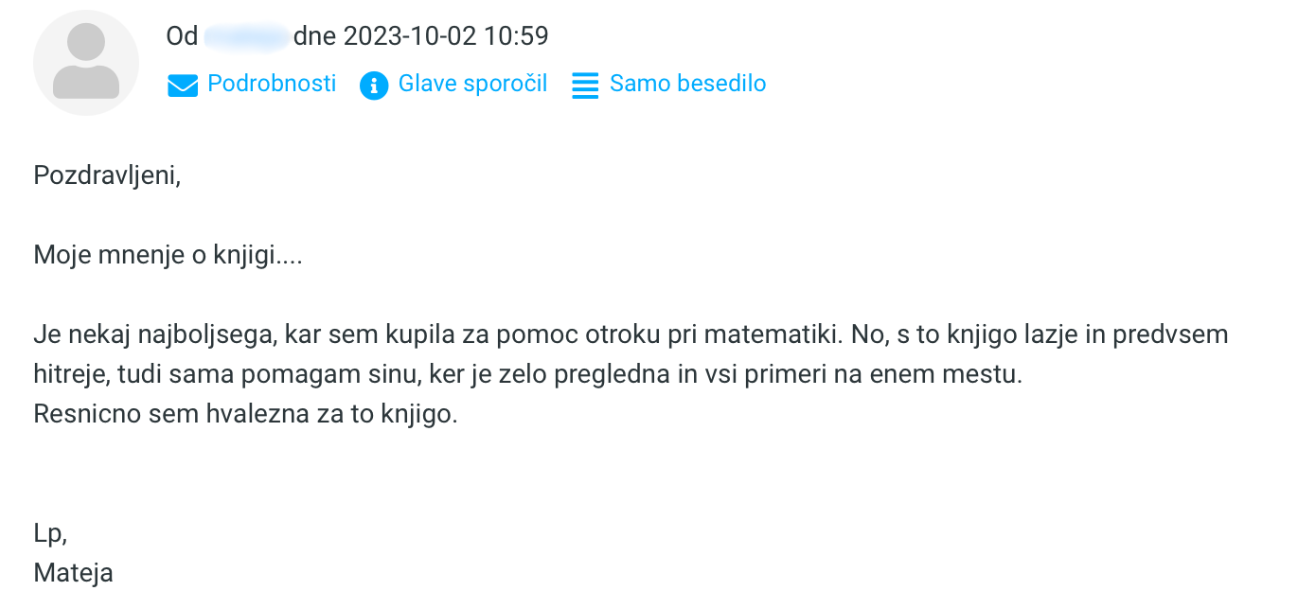1300x600 pixels.
Task: Click the message time 10:59
Action: 518,37
